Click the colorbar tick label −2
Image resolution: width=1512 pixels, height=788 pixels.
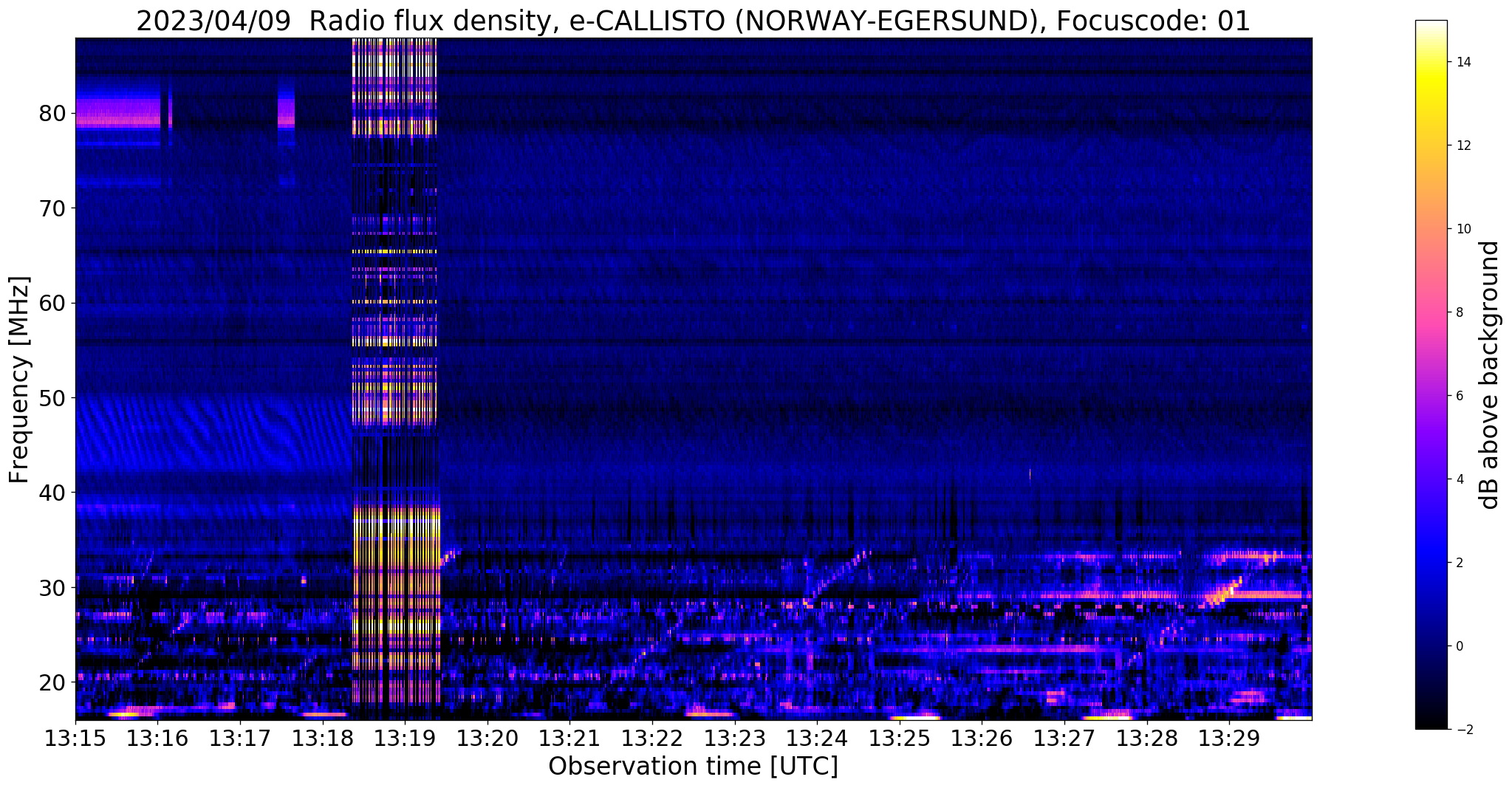(1463, 730)
